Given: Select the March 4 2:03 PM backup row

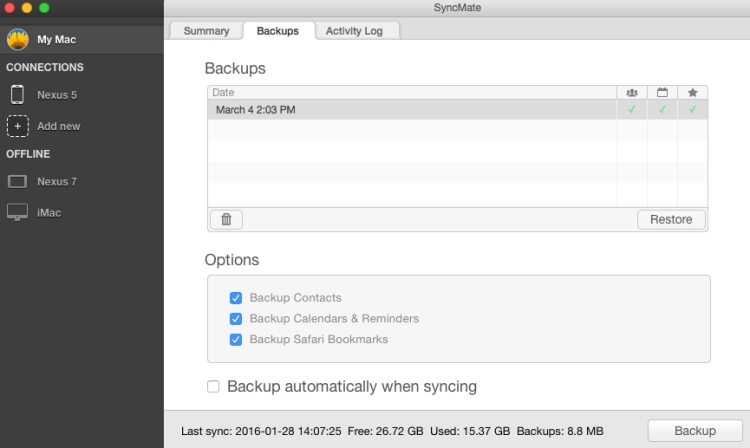Looking at the screenshot, I should pos(458,109).
